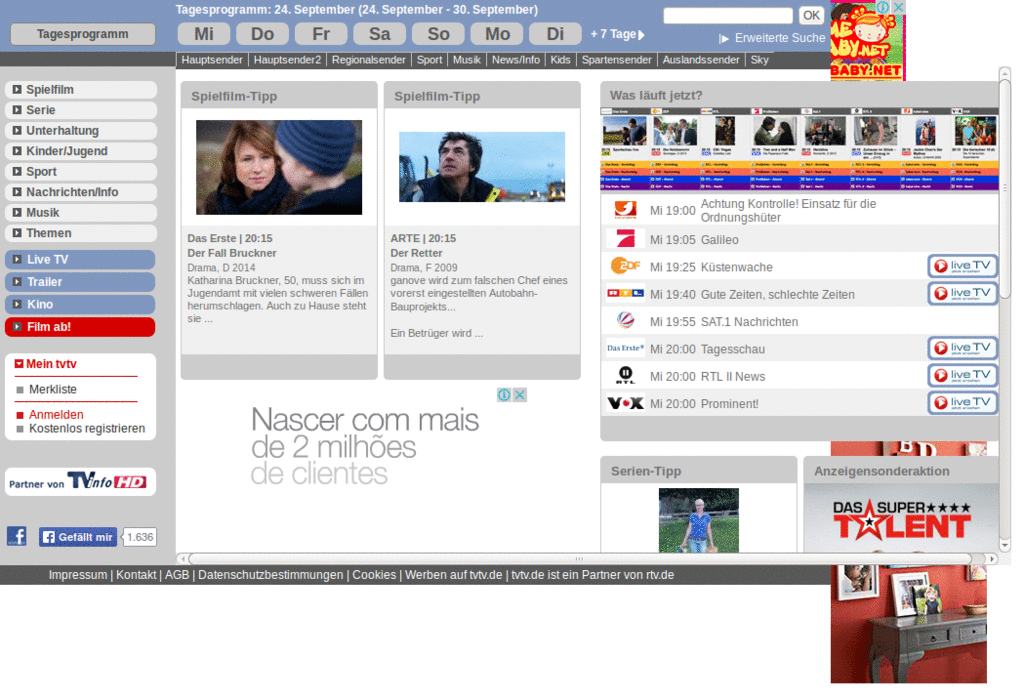The image size is (1024, 699).
Task: Select Sa day tab
Action: click(x=379, y=34)
